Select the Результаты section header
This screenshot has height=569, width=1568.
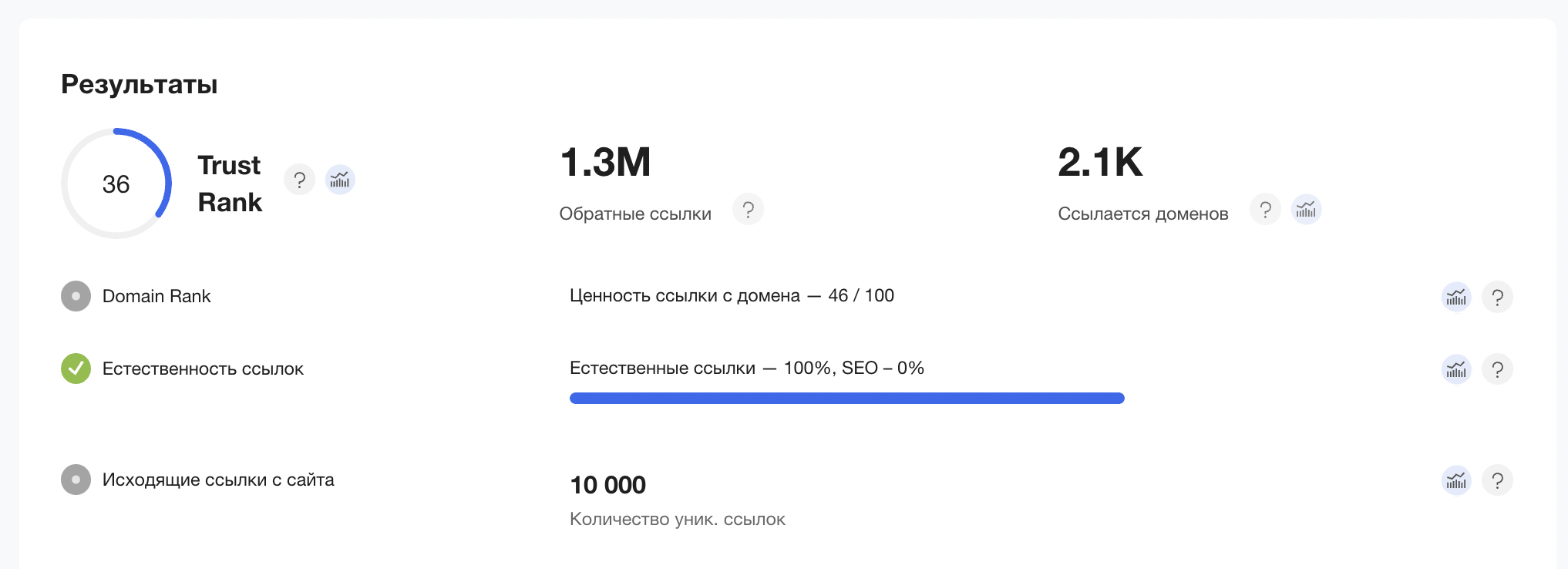pos(140,85)
